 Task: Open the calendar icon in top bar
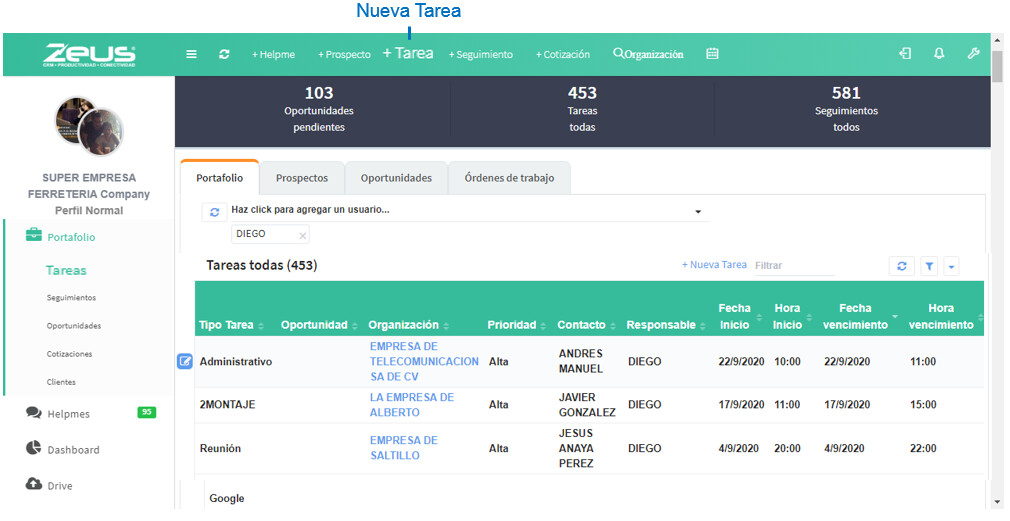(x=712, y=54)
